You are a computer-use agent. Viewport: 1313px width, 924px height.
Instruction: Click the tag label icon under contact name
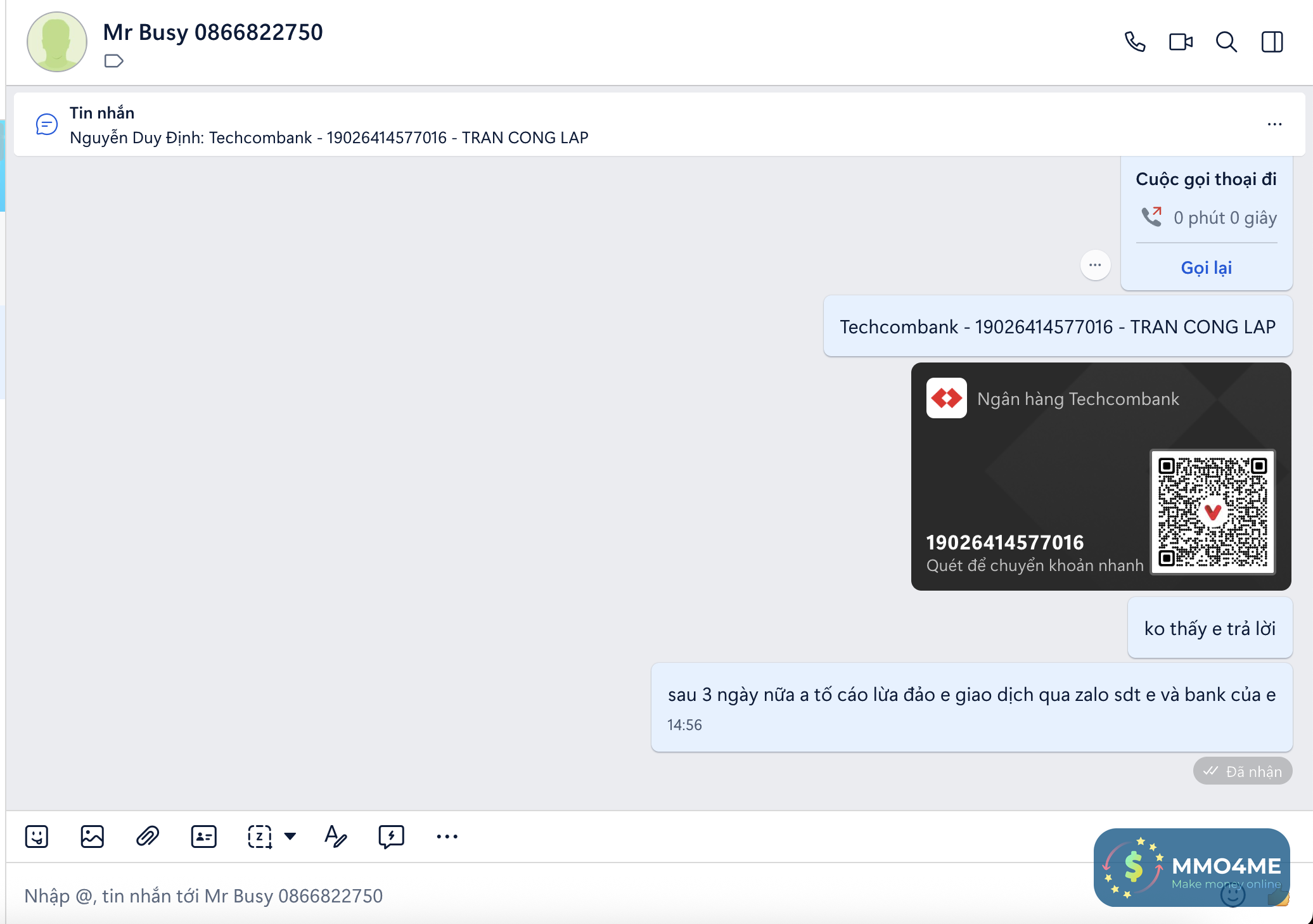[x=113, y=61]
